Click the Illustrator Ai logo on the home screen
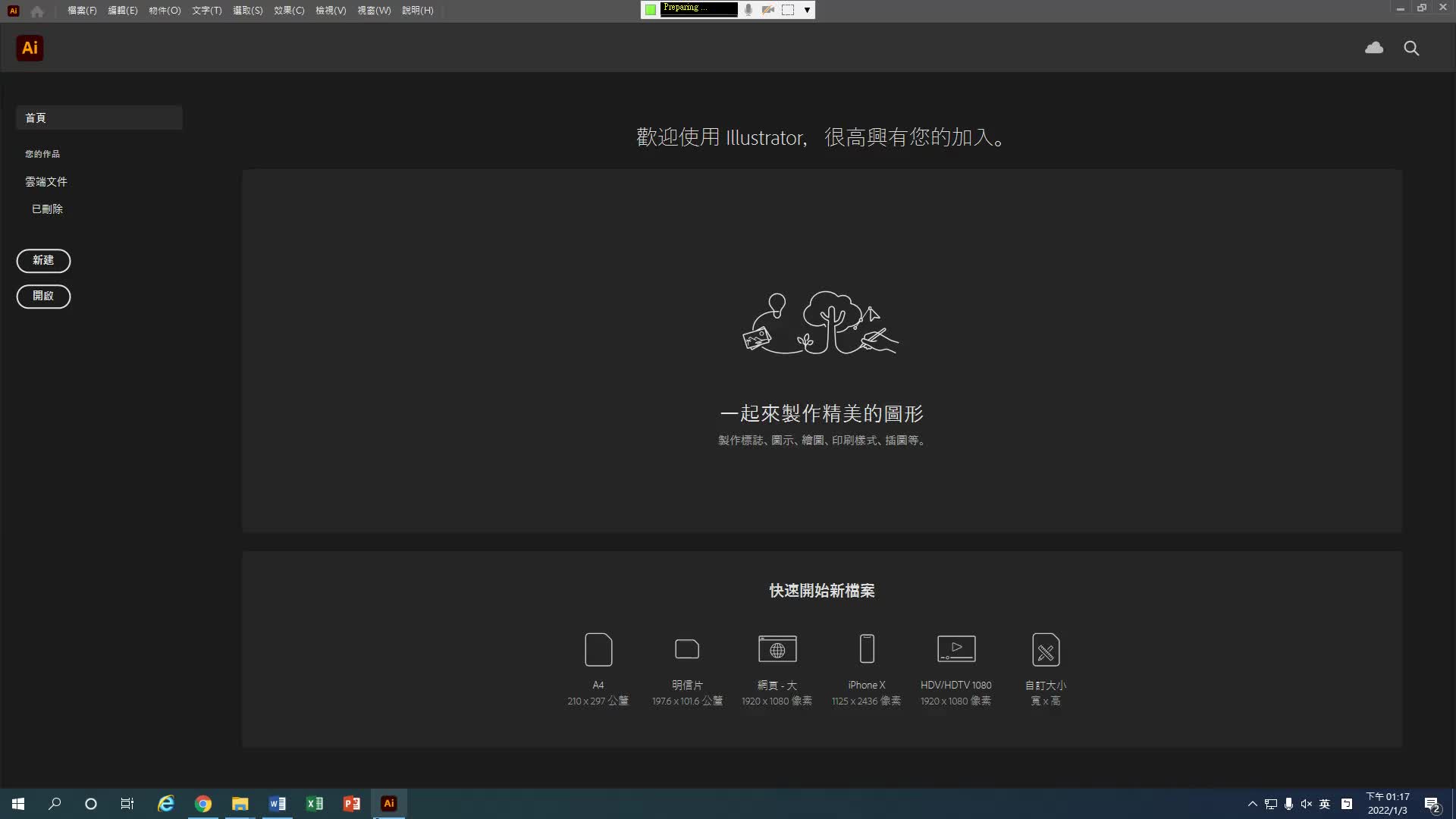Viewport: 1456px width, 819px height. click(30, 48)
